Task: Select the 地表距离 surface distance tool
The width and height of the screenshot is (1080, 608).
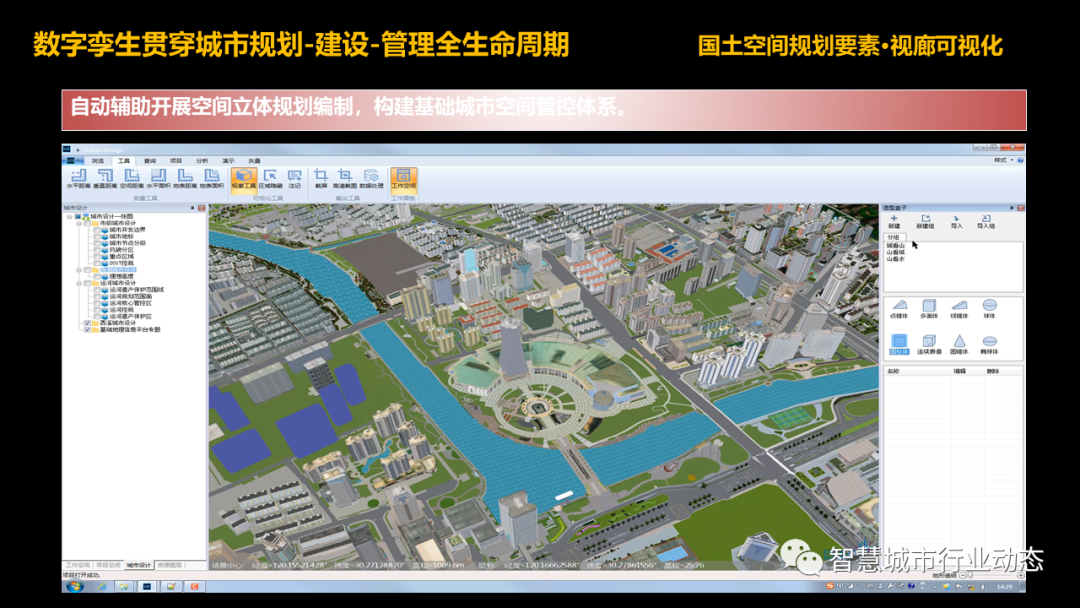Action: (x=185, y=179)
